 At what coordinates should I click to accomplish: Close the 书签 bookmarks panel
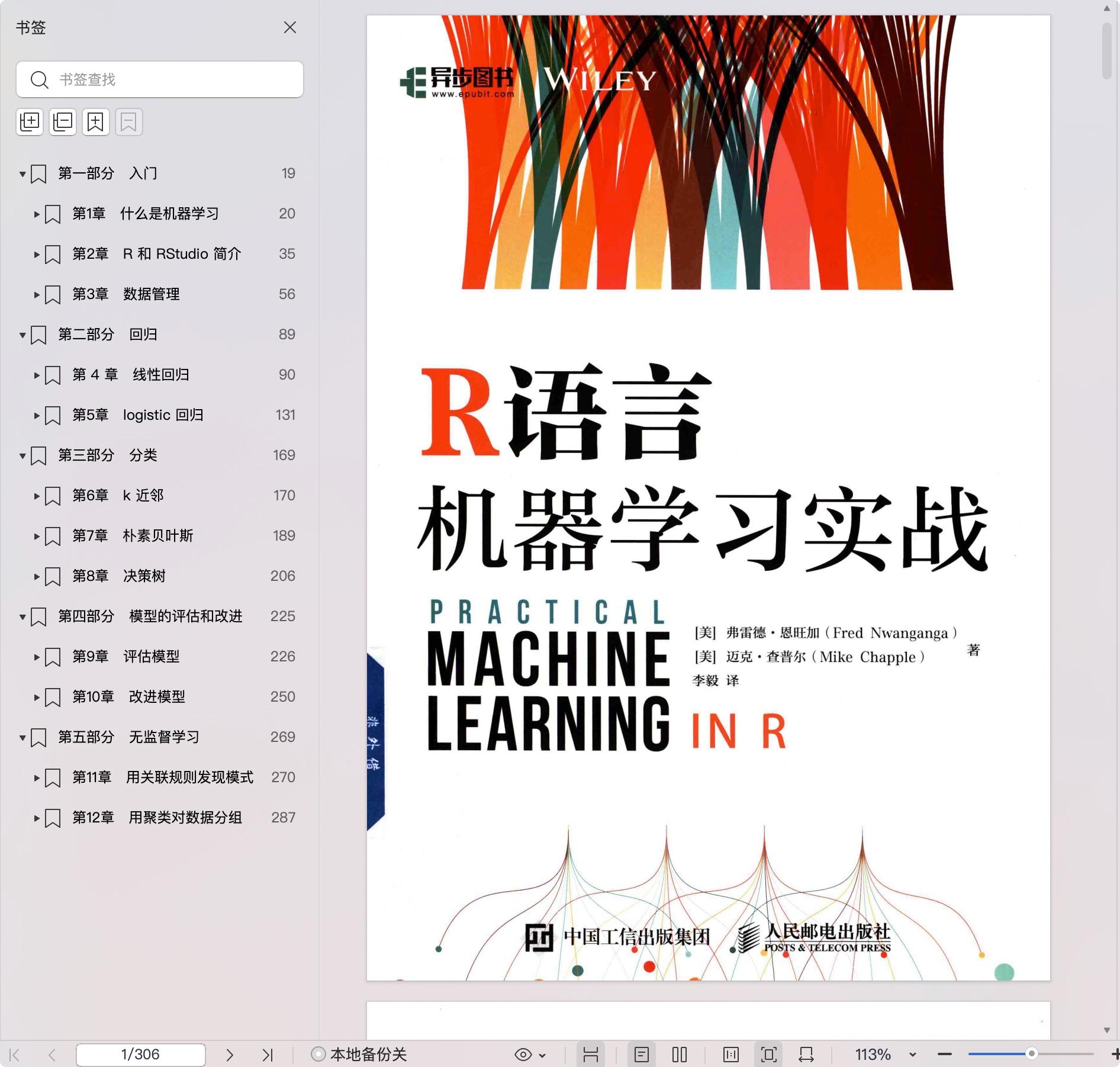(289, 27)
